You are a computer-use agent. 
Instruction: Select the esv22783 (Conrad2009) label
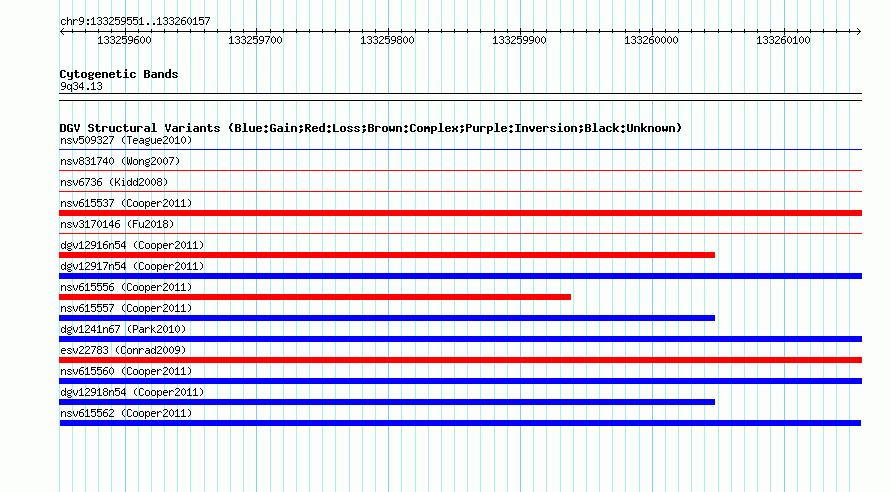(x=123, y=350)
